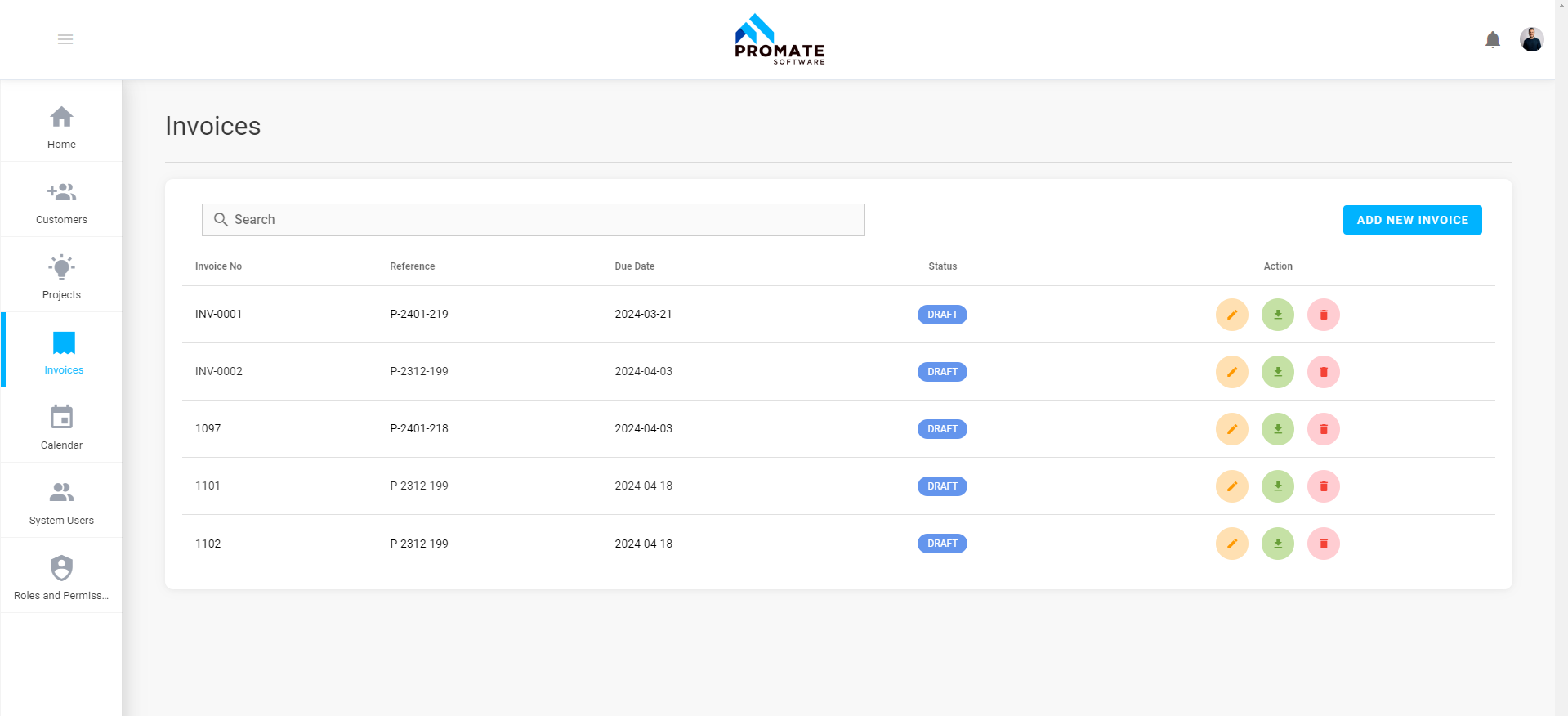Click the DRAFT status badge for INV-0002
The image size is (1568, 716).
(942, 372)
